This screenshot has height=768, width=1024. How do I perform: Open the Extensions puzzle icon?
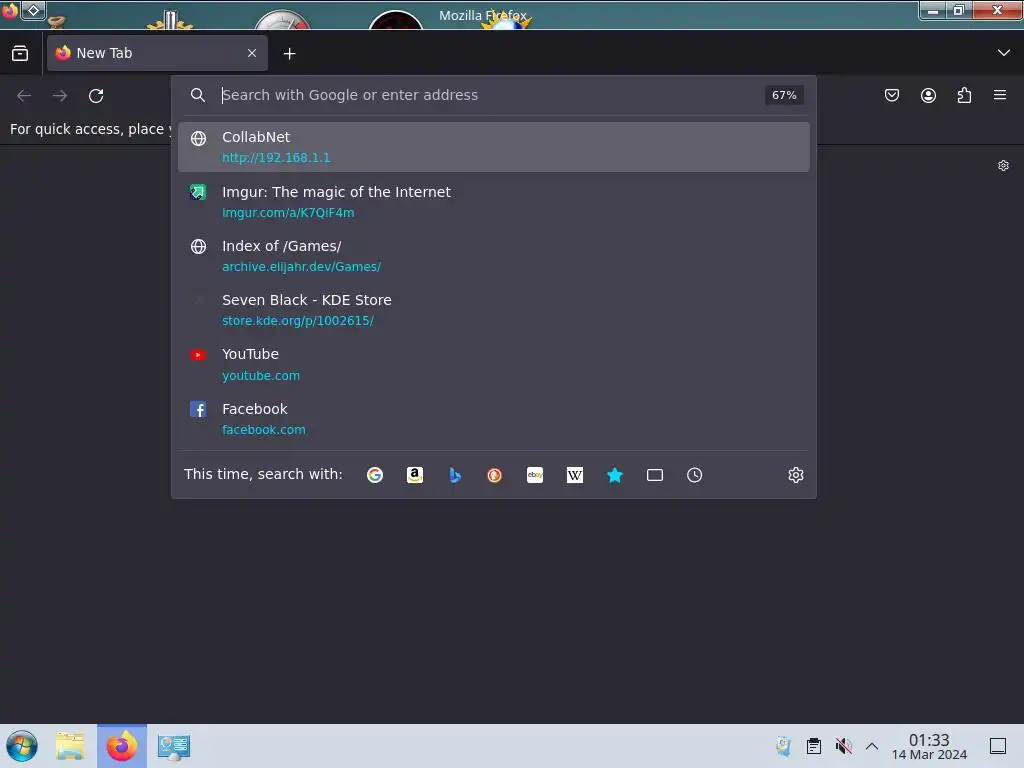point(964,95)
